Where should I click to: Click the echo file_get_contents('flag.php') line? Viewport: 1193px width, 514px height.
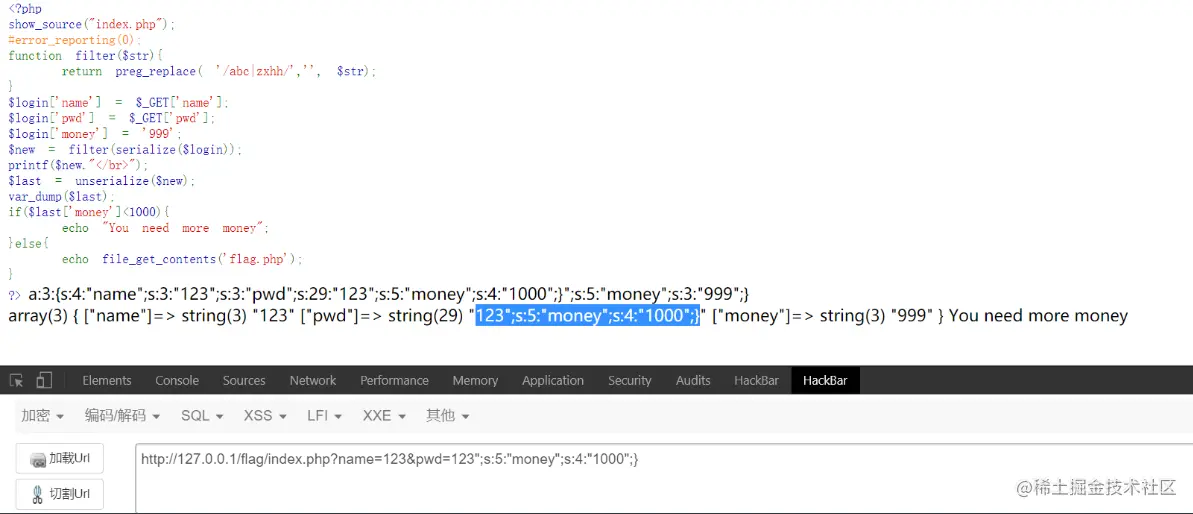[183, 259]
